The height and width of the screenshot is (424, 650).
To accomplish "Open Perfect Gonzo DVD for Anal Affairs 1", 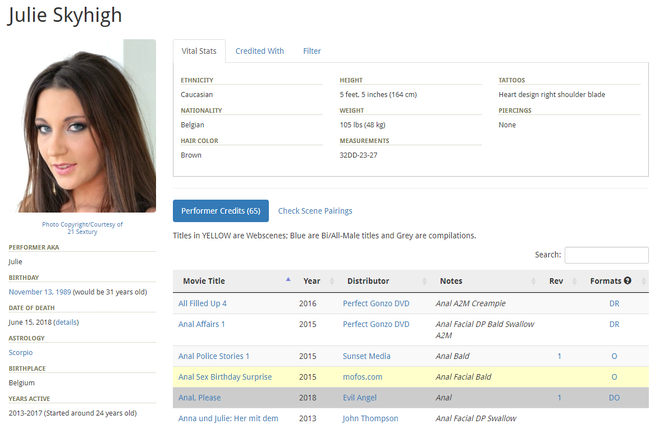I will point(376,324).
